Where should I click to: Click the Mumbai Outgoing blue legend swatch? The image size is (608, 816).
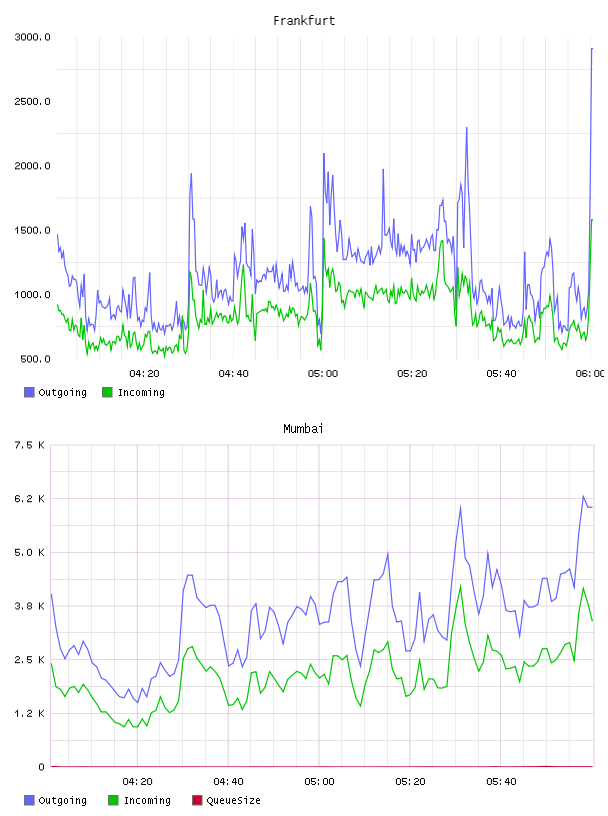pyautogui.click(x=29, y=800)
